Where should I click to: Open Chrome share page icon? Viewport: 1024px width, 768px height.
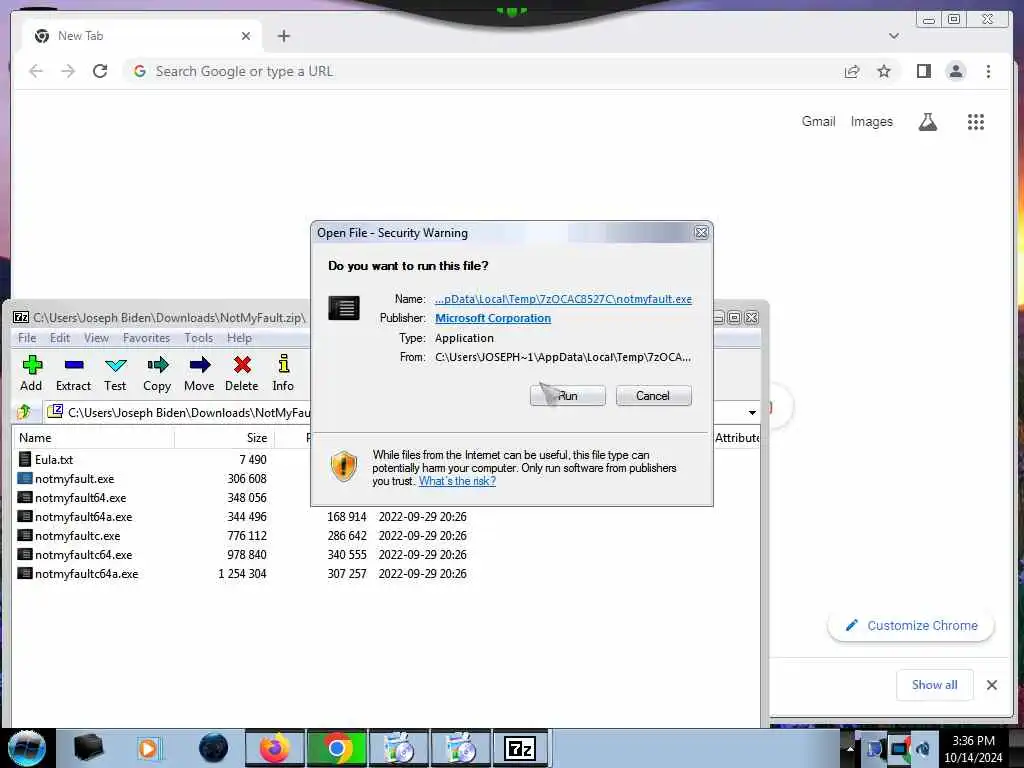852,71
